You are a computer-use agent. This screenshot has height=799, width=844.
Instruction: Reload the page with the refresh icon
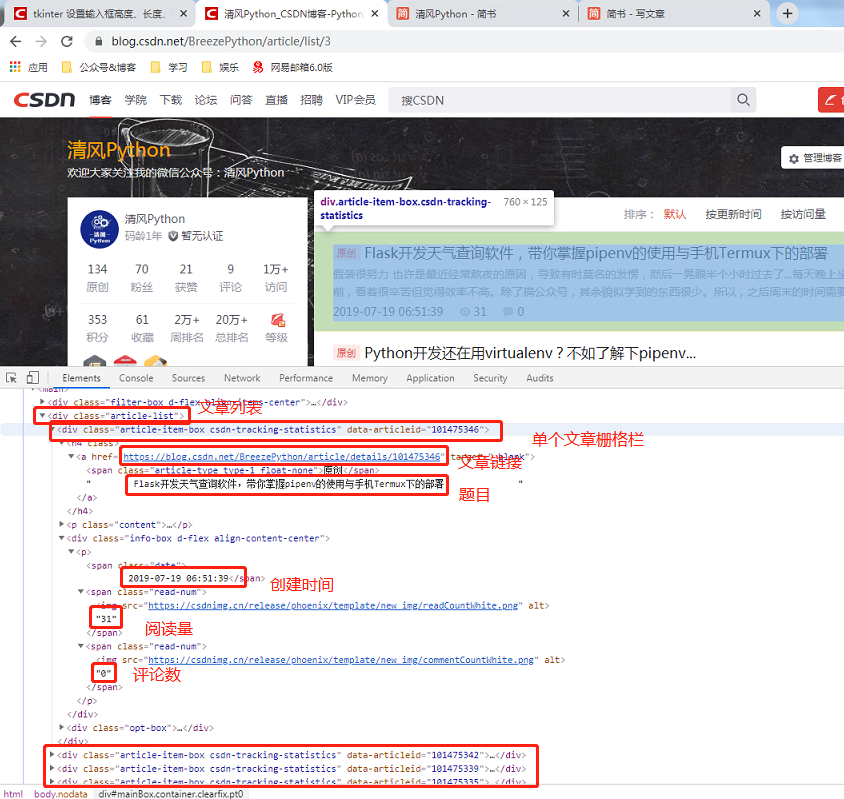(67, 41)
